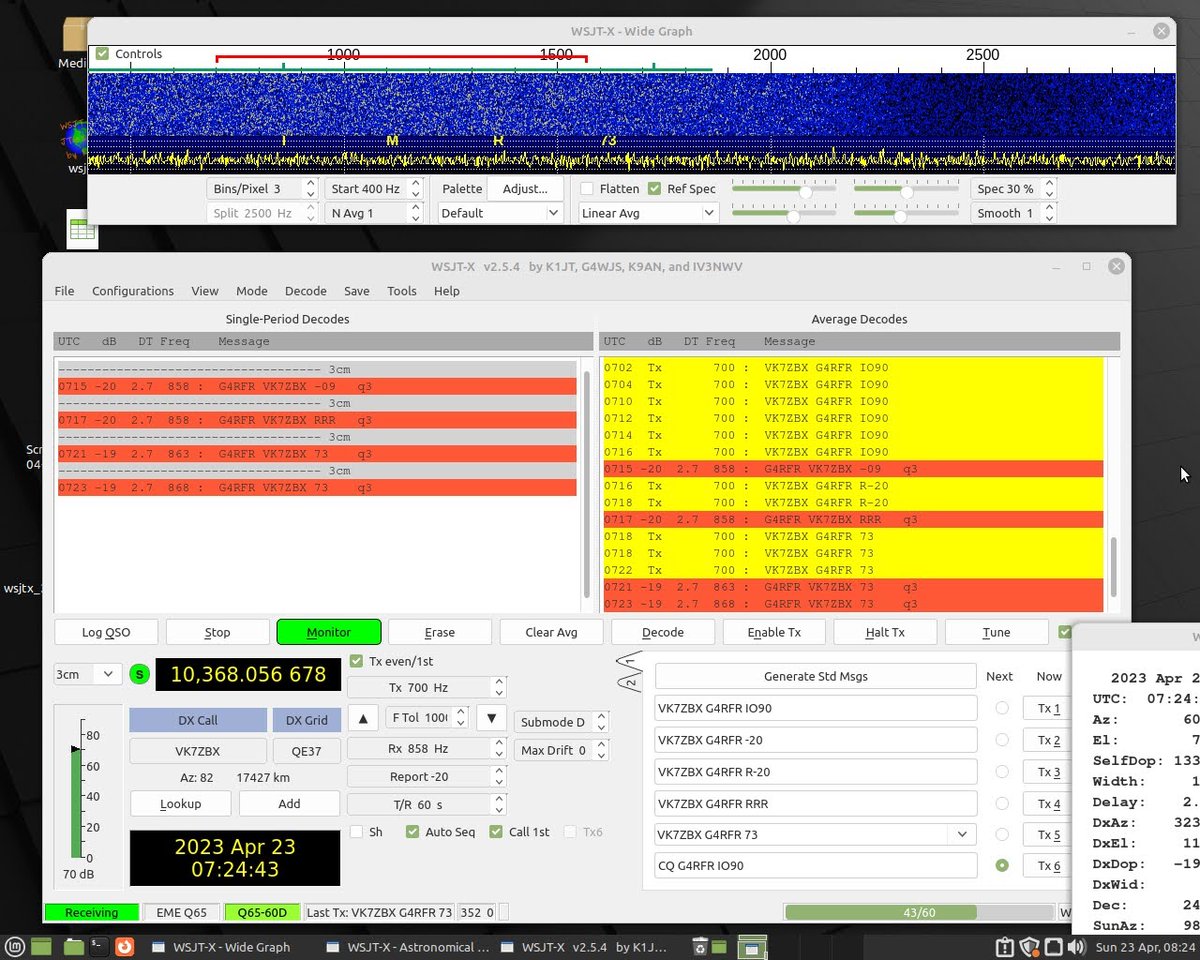Toggle the Tx even/1st checkbox

pos(357,661)
